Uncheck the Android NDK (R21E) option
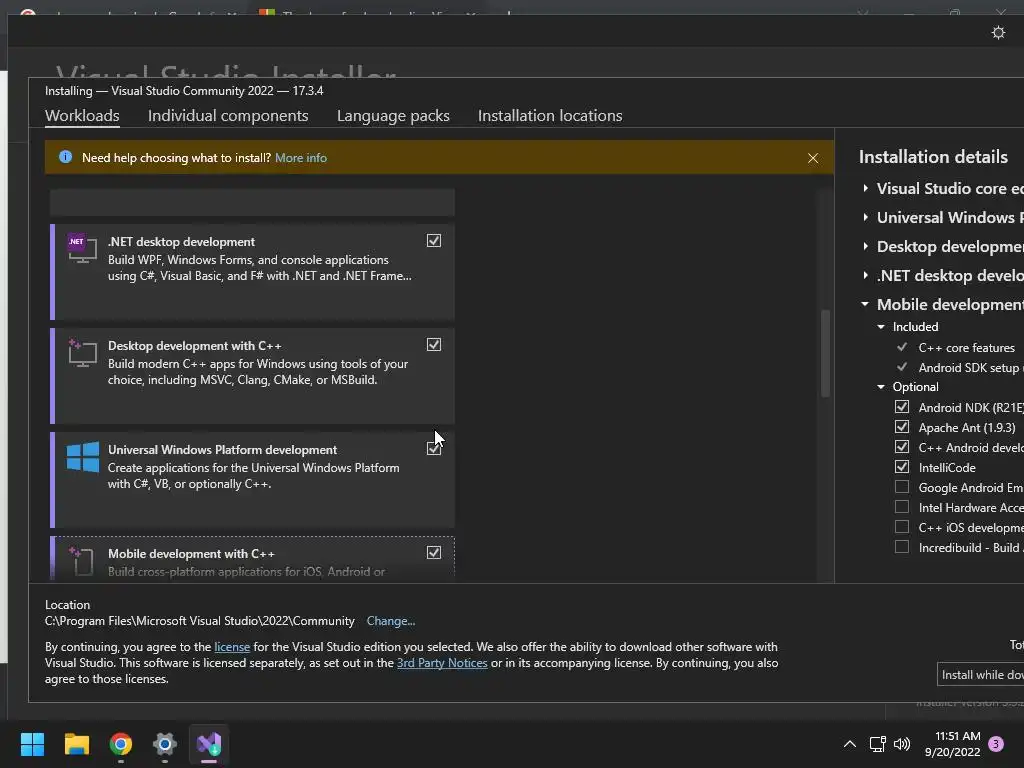Viewport: 1024px width, 768px height. tap(902, 407)
